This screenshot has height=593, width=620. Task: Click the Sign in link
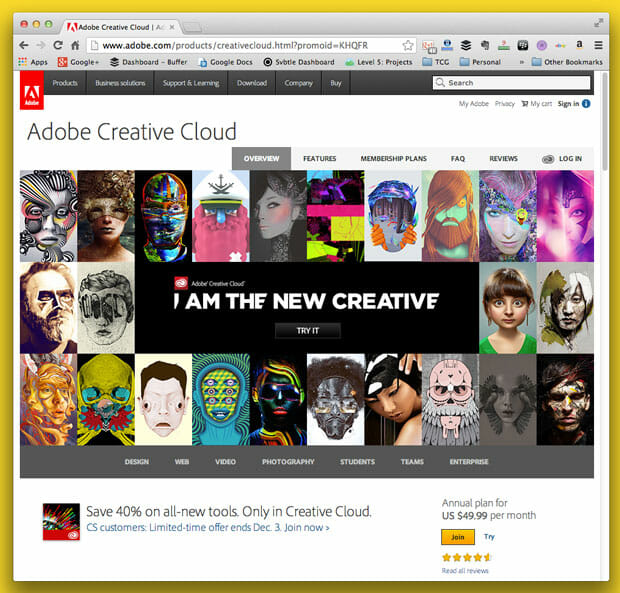coord(568,104)
